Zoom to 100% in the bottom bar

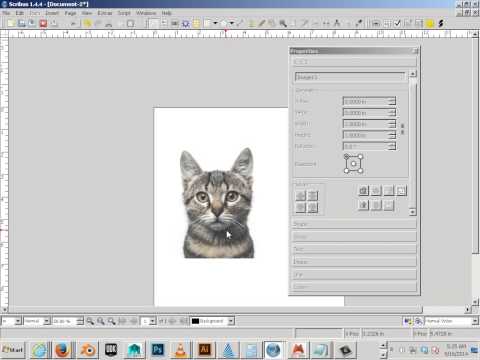[101, 321]
